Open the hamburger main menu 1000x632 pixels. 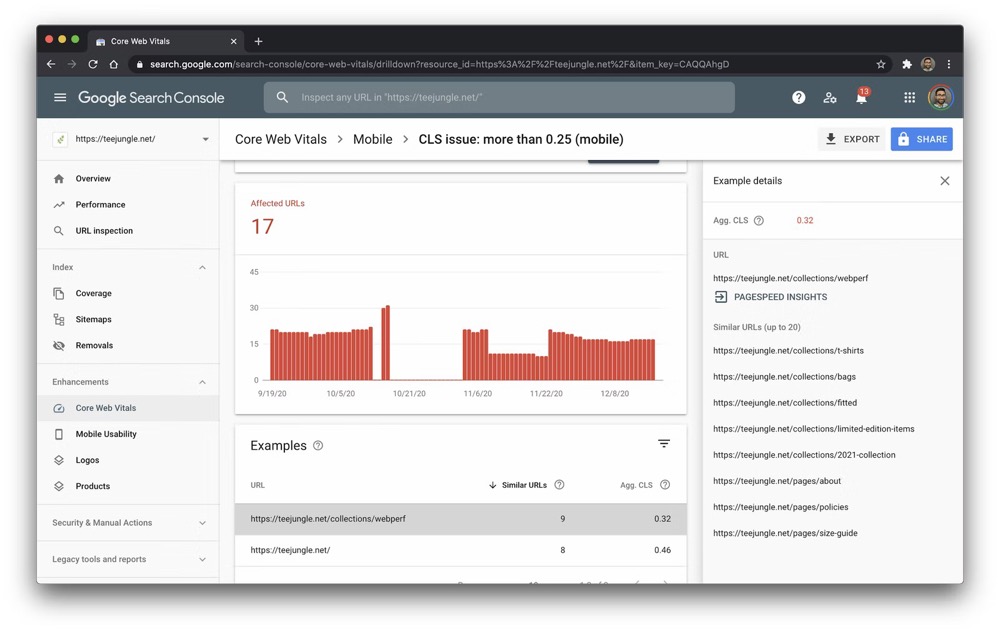tap(60, 98)
